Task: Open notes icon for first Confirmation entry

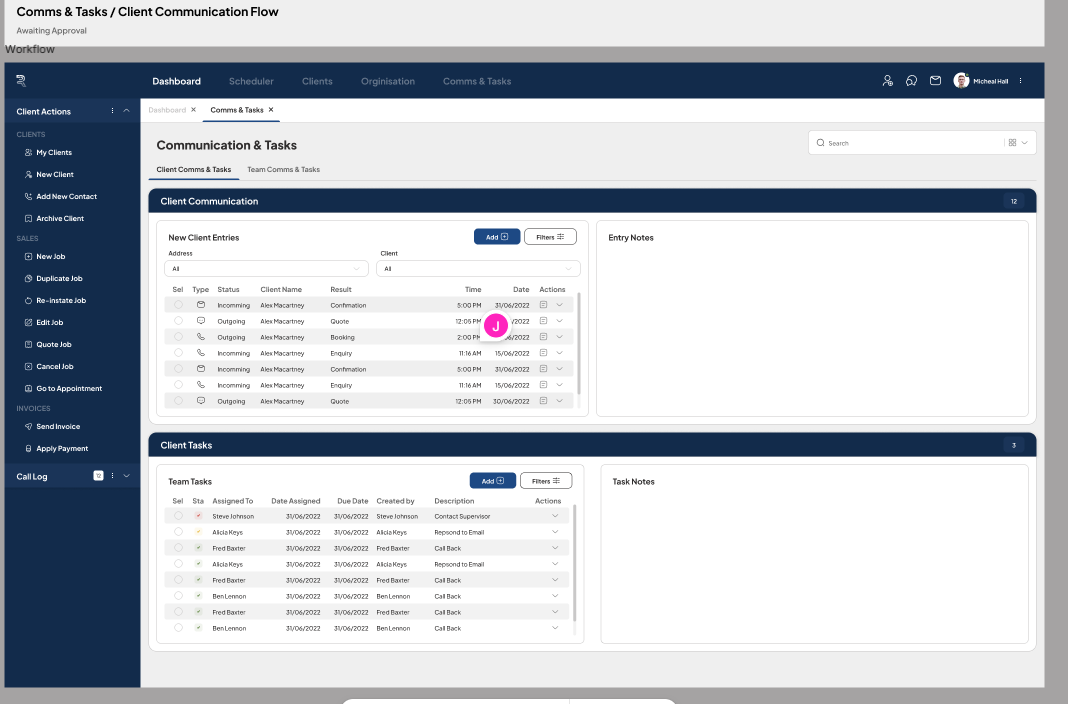Action: [x=543, y=305]
